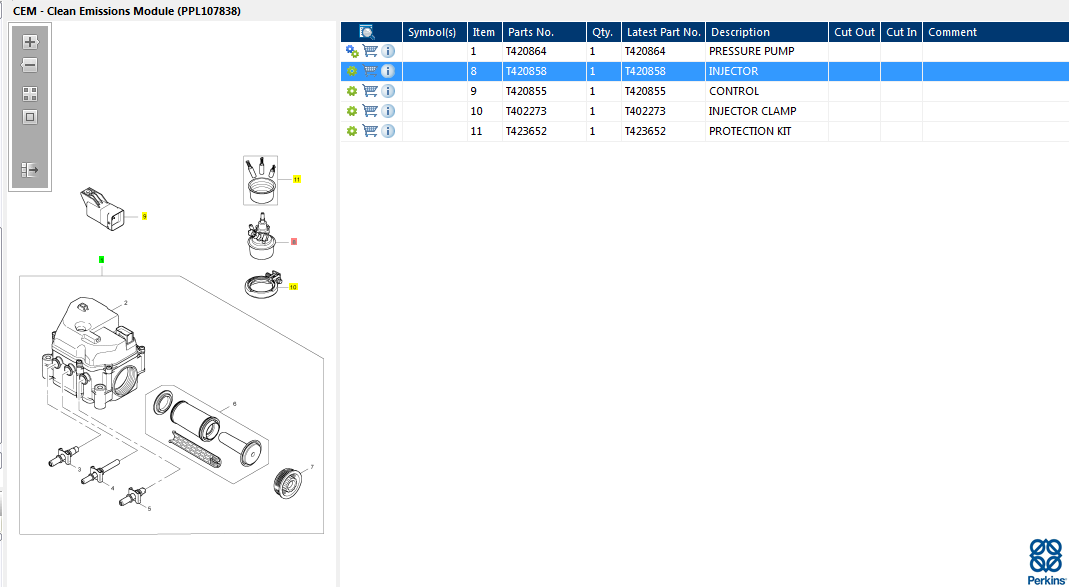Click the Cut Out column header
Screen dimensions: 1069x587
854,32
